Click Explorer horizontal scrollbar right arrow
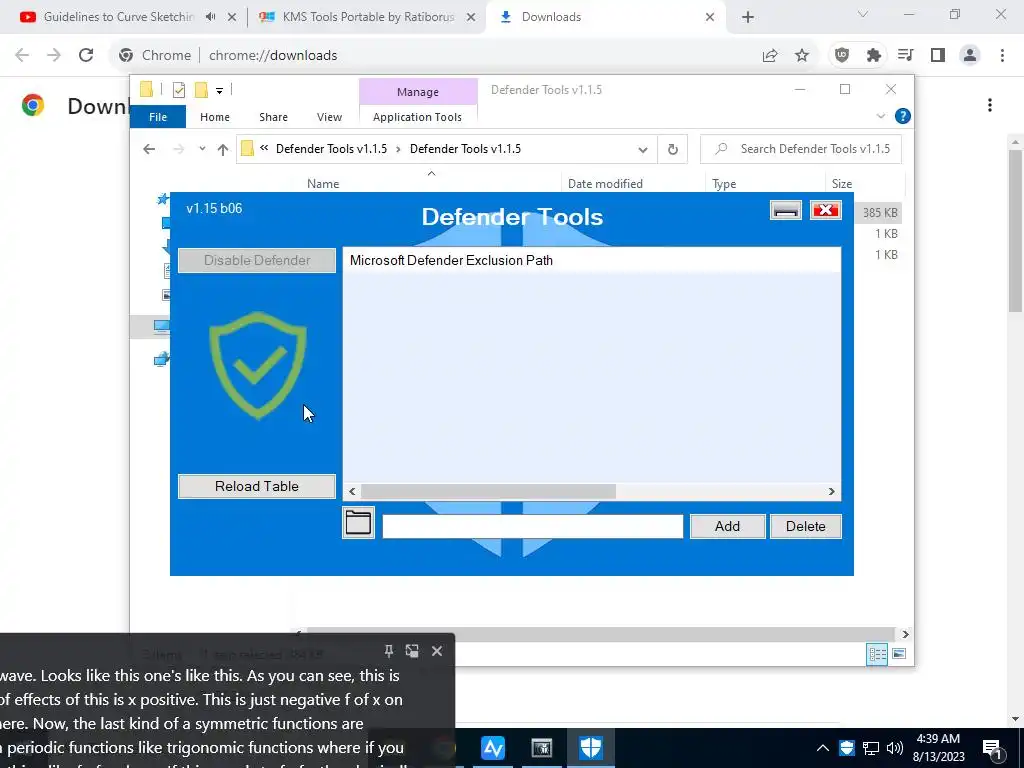1024x768 pixels. [x=905, y=634]
